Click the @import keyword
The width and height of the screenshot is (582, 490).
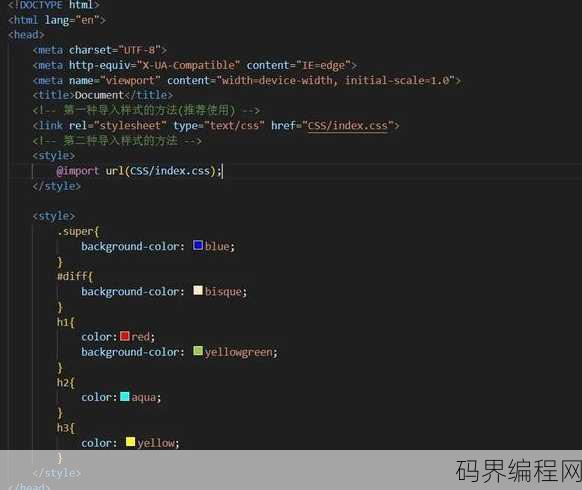pos(78,171)
